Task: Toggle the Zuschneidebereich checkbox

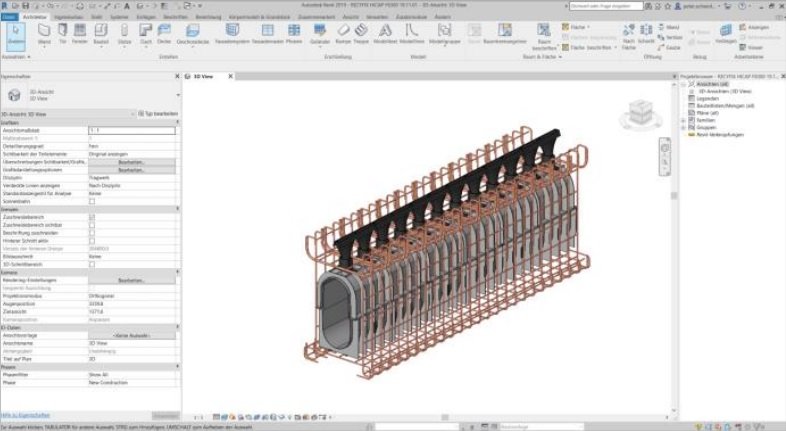Action: click(92, 217)
